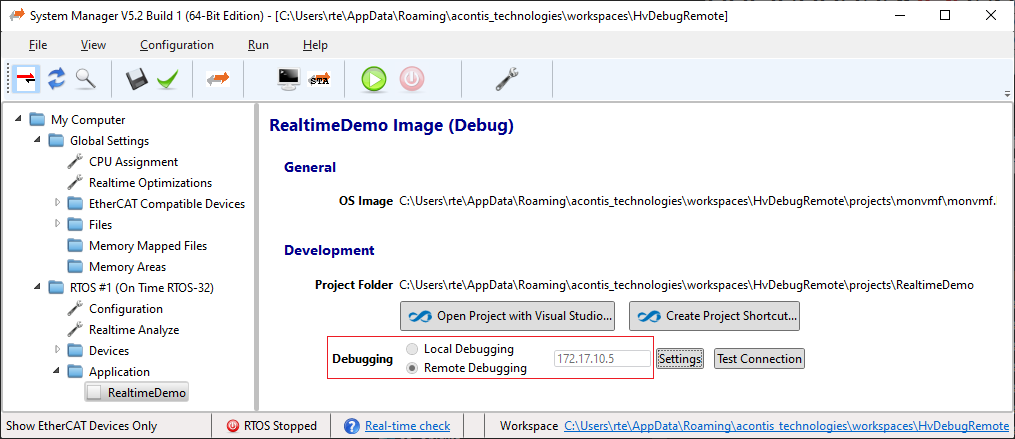Click Create Project Shortcut button
1015x439 pixels.
[715, 316]
